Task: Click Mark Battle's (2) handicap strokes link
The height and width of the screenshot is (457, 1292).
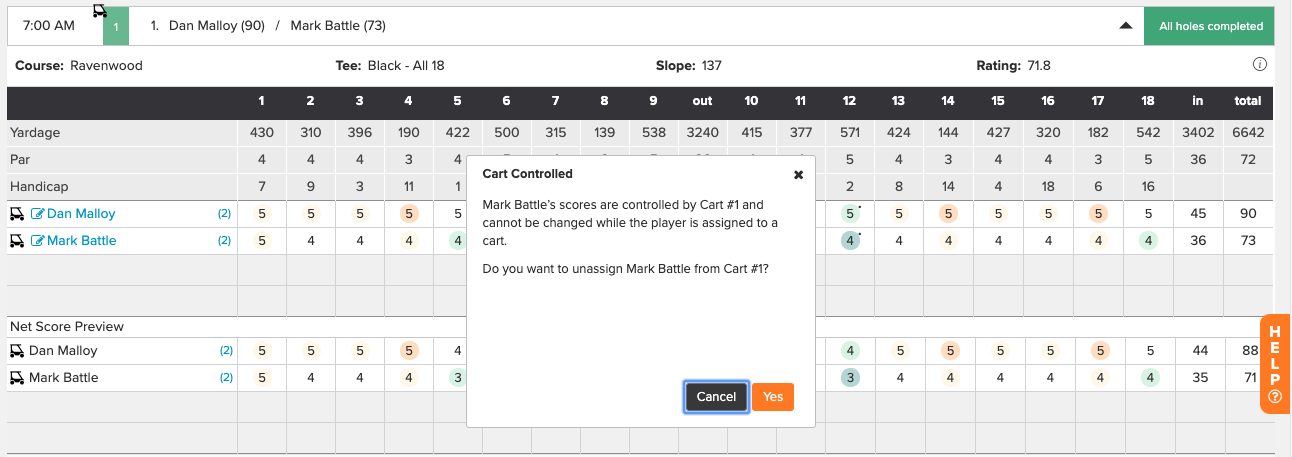Action: tap(225, 241)
